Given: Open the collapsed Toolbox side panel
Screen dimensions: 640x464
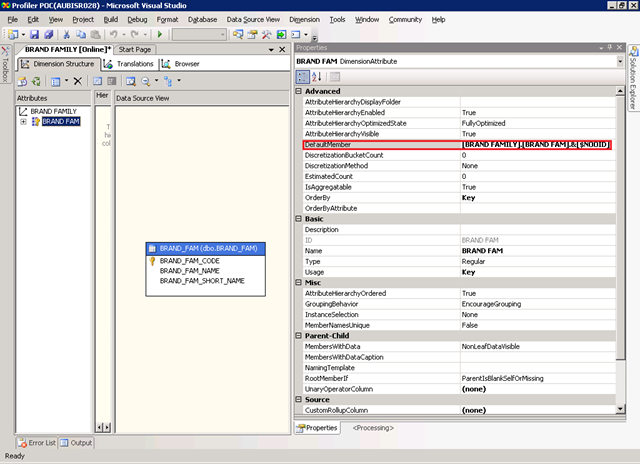Looking at the screenshot, I should click(x=5, y=64).
